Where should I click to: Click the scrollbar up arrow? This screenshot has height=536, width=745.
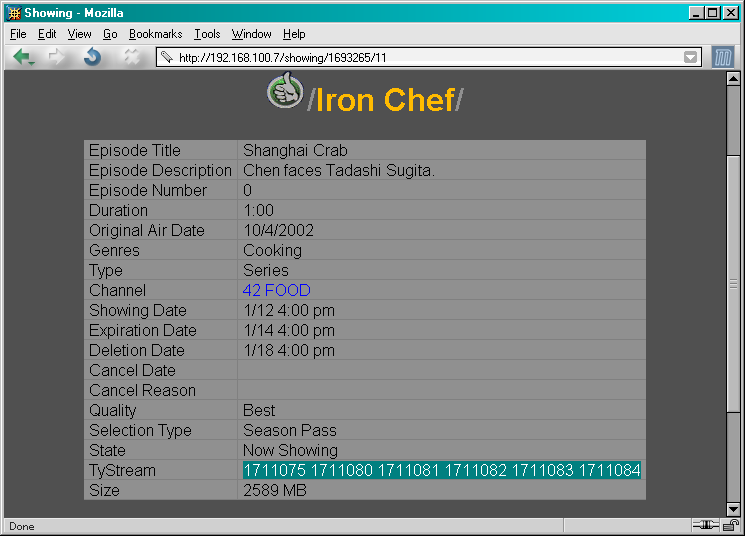tap(732, 78)
